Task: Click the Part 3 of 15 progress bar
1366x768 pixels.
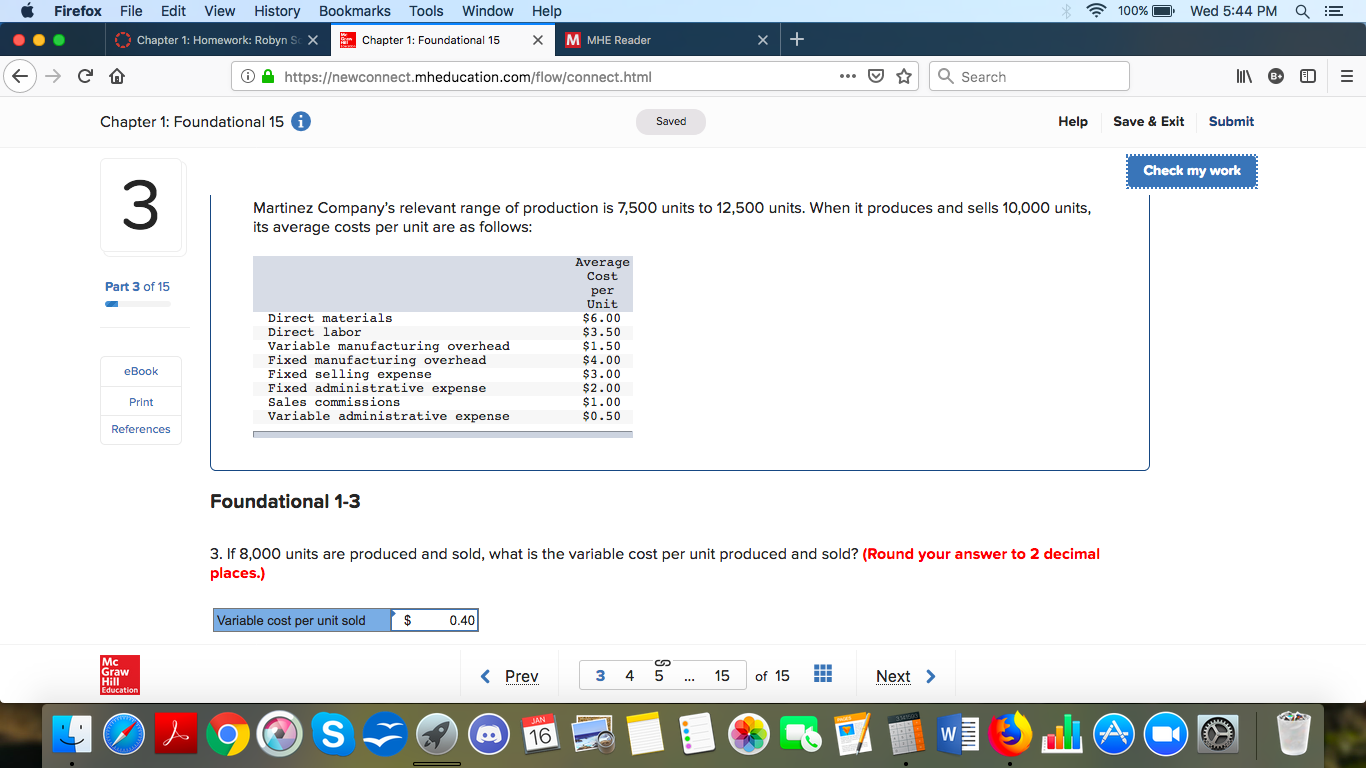Action: coord(138,303)
